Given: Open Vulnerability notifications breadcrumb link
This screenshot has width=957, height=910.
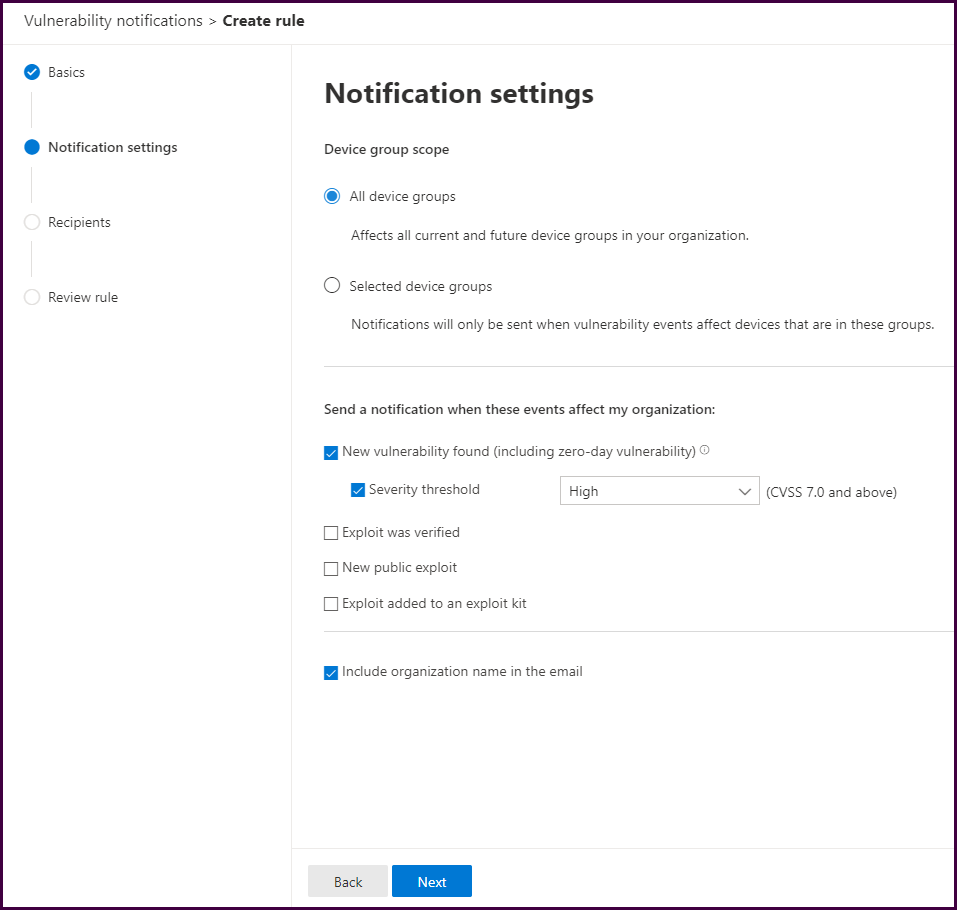Looking at the screenshot, I should (x=113, y=21).
